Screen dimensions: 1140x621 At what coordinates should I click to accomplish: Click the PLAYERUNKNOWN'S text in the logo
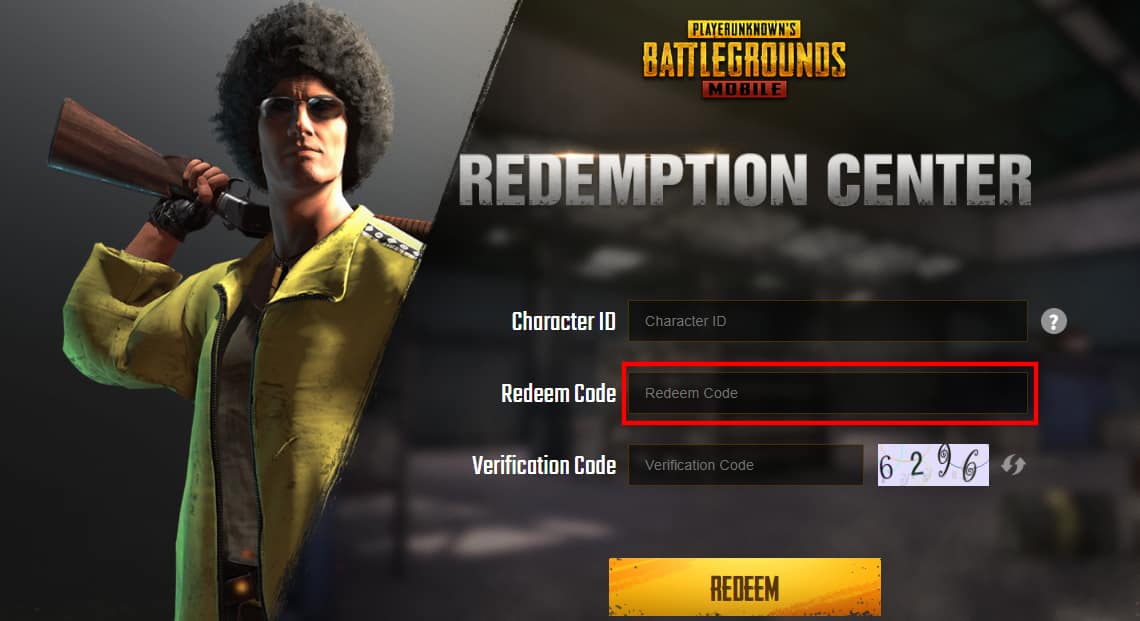744,29
